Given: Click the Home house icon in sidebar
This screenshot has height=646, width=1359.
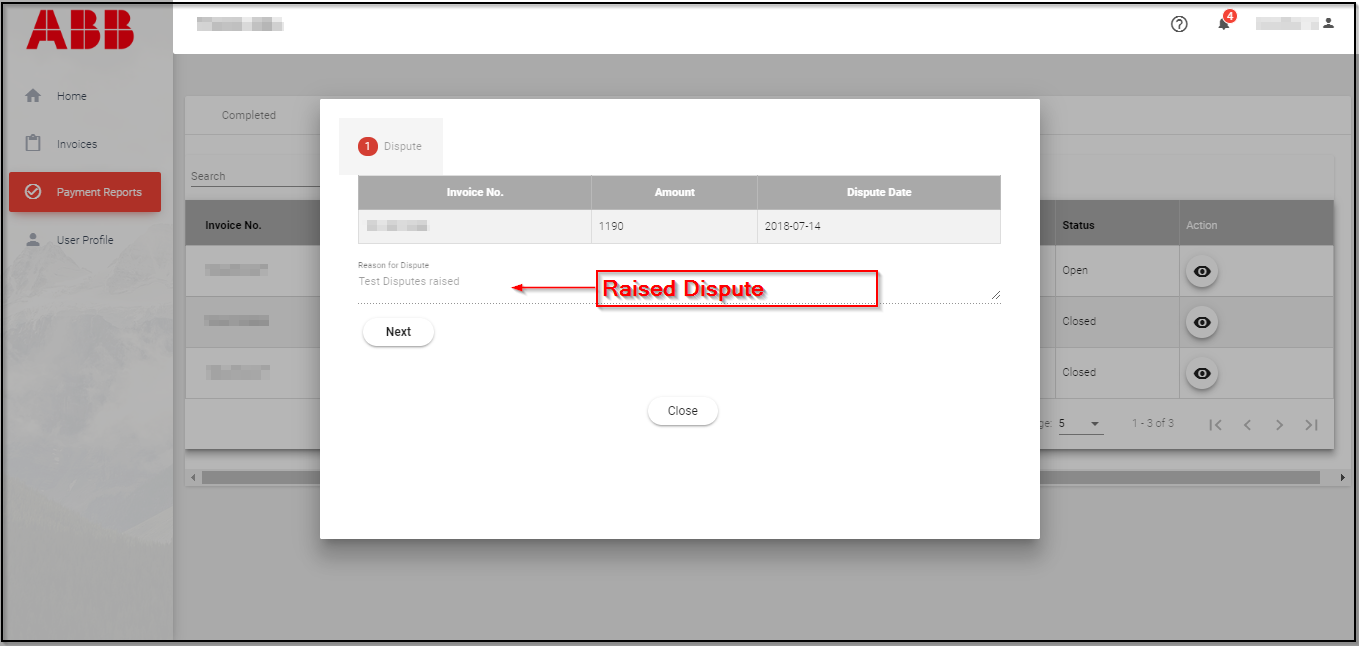Looking at the screenshot, I should point(33,96).
